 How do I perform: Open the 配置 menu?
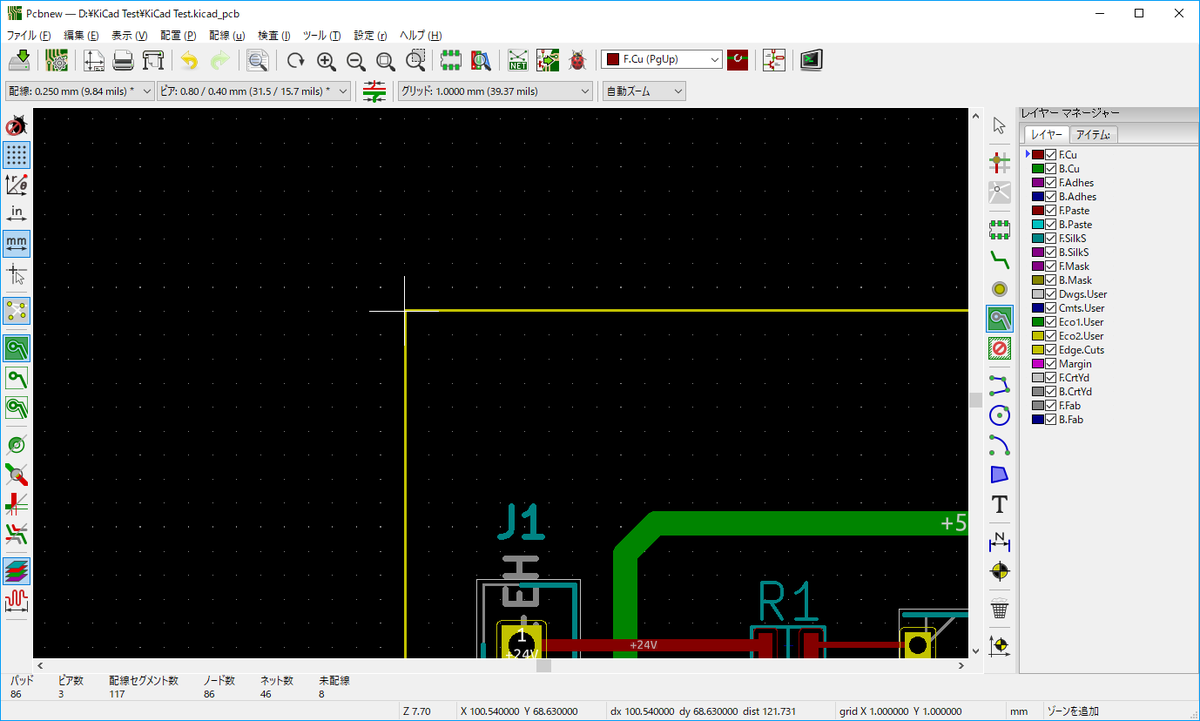pyautogui.click(x=177, y=35)
